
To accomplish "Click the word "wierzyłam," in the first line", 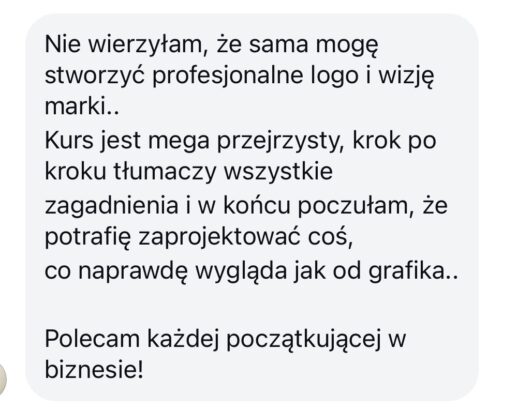I will (x=148, y=46).
